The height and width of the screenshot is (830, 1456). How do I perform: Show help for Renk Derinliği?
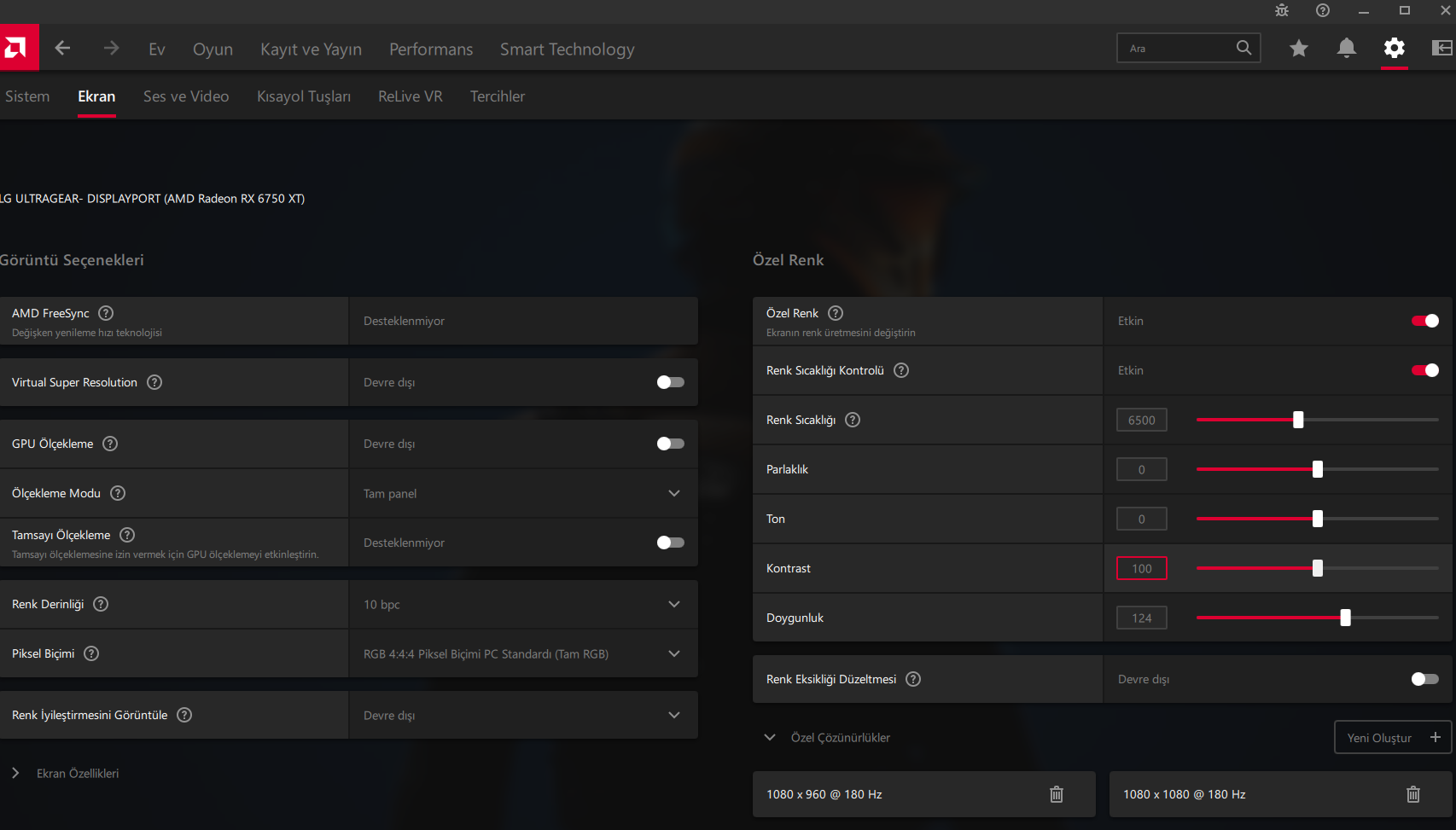pos(101,604)
